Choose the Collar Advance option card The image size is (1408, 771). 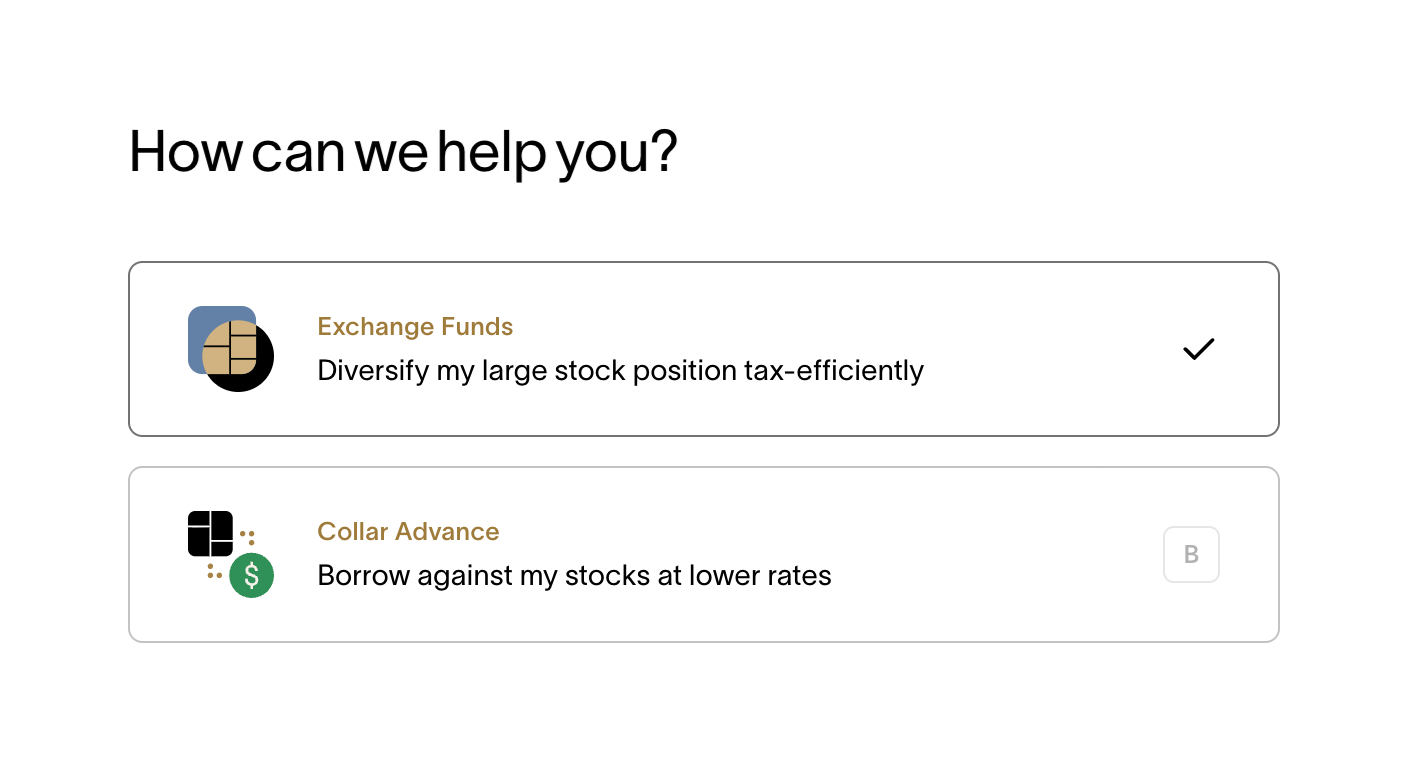tap(703, 554)
